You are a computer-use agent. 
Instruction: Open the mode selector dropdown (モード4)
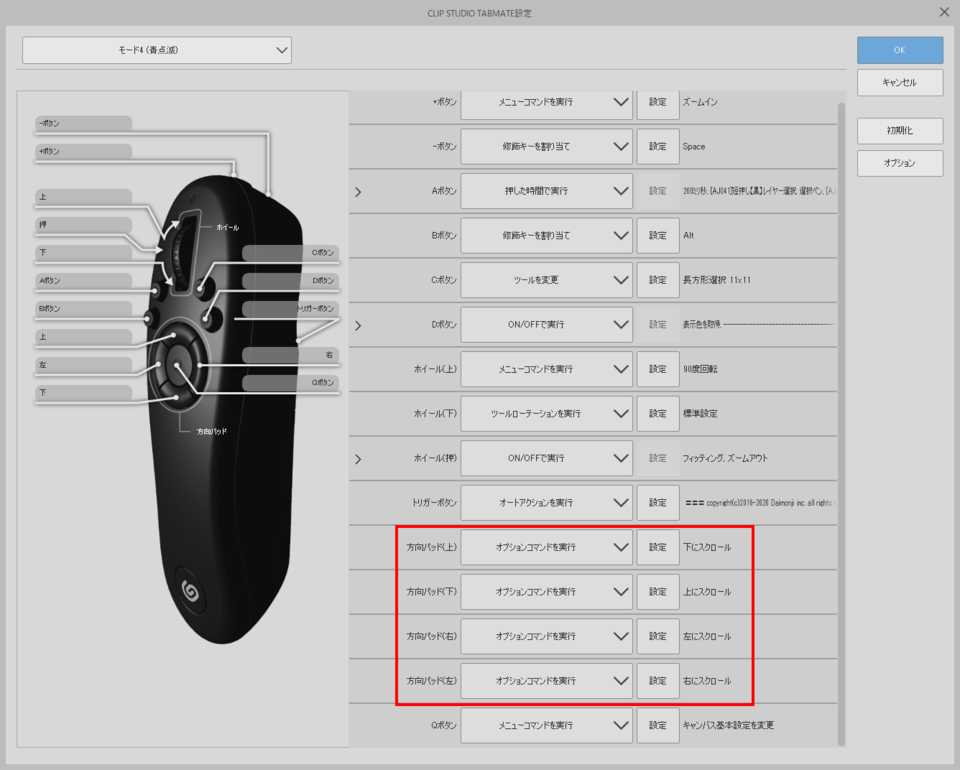click(x=157, y=50)
